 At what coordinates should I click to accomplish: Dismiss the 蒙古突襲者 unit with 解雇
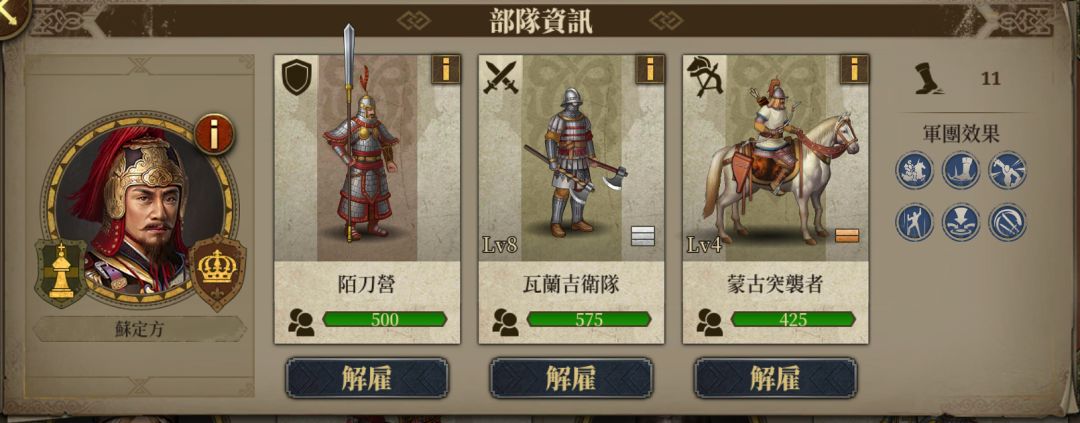coord(775,378)
